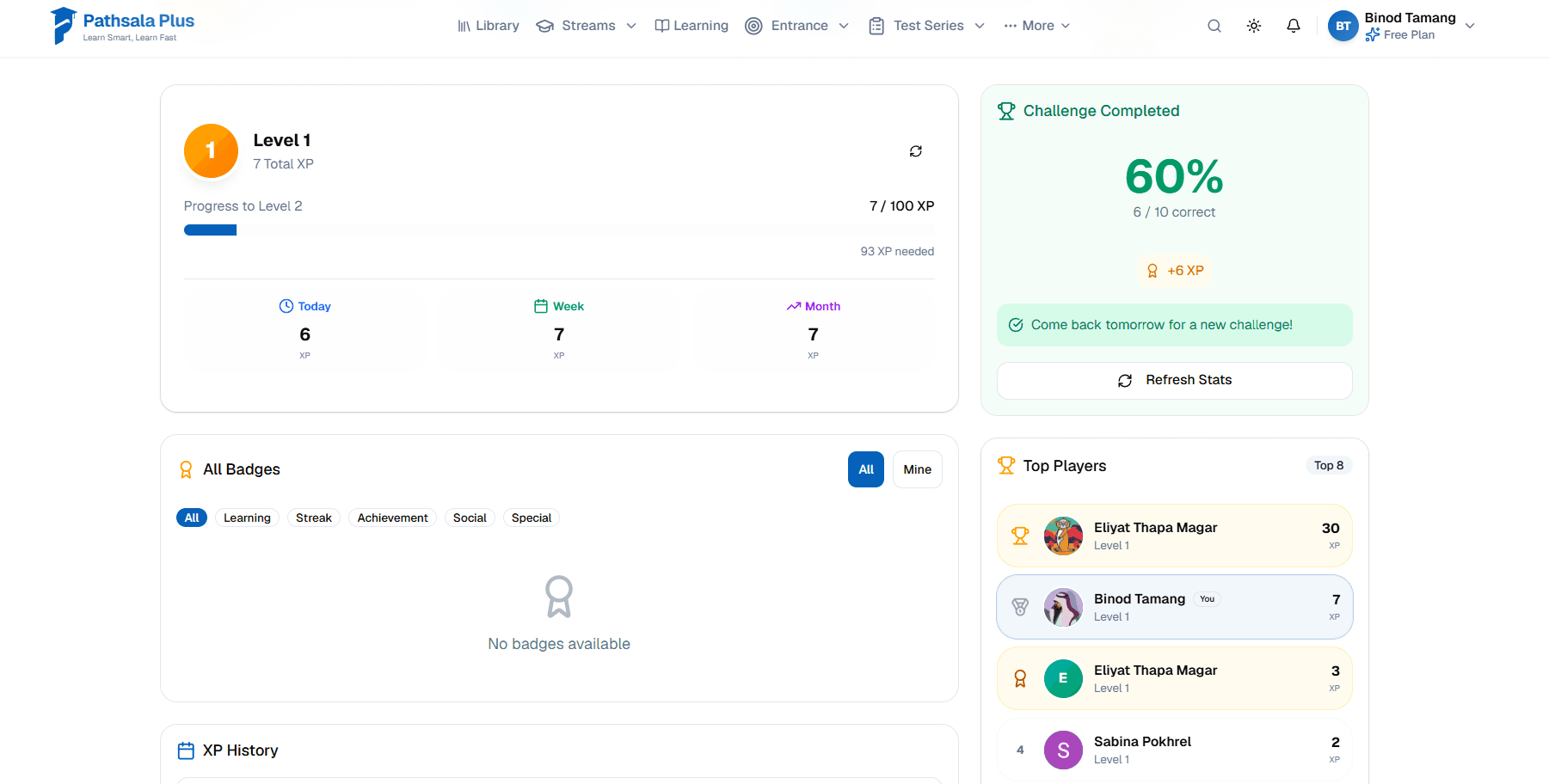Click the purple S avatar
Image resolution: width=1549 pixels, height=784 pixels.
(x=1063, y=750)
